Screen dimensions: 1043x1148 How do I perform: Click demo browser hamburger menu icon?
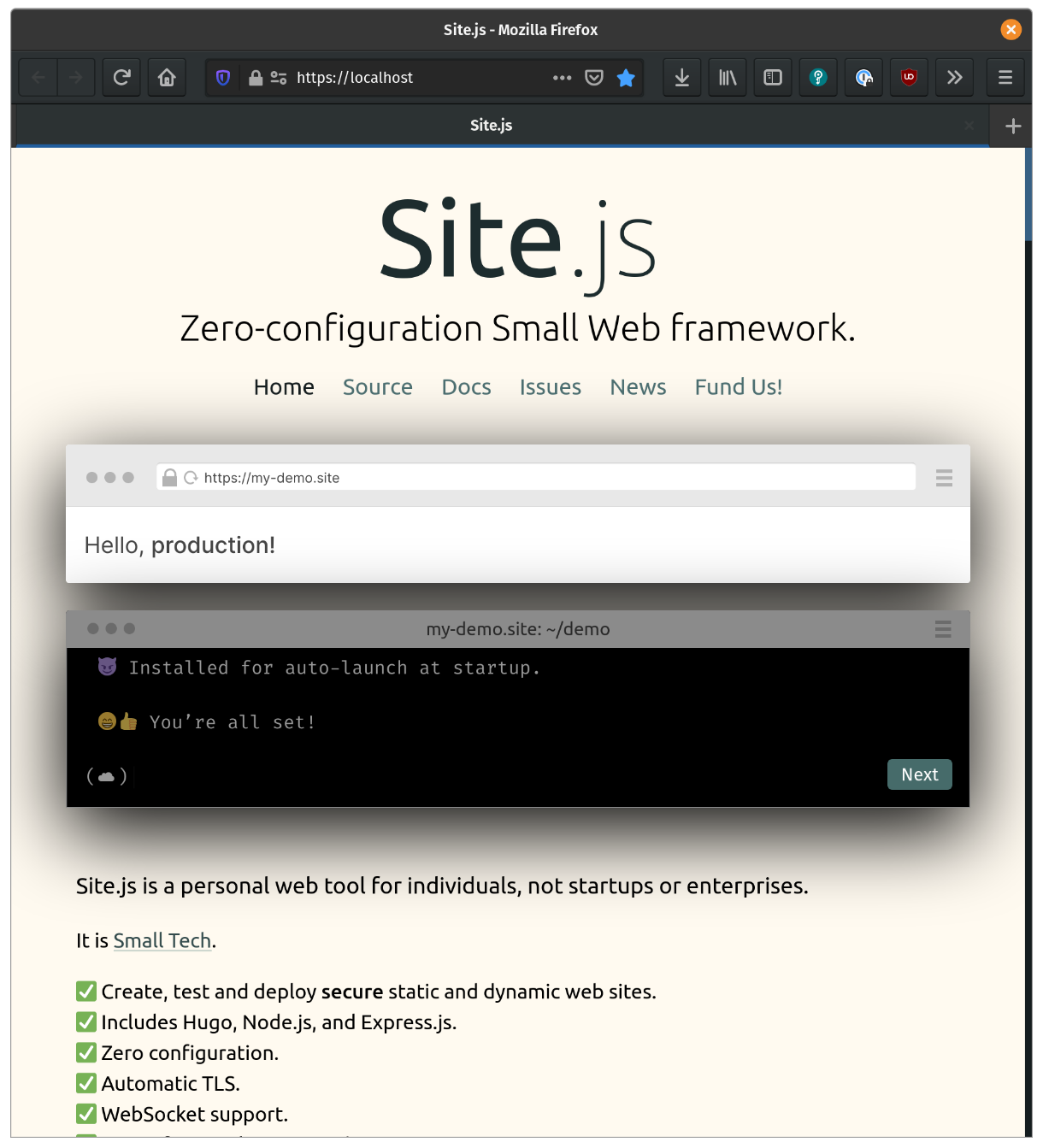pos(944,478)
